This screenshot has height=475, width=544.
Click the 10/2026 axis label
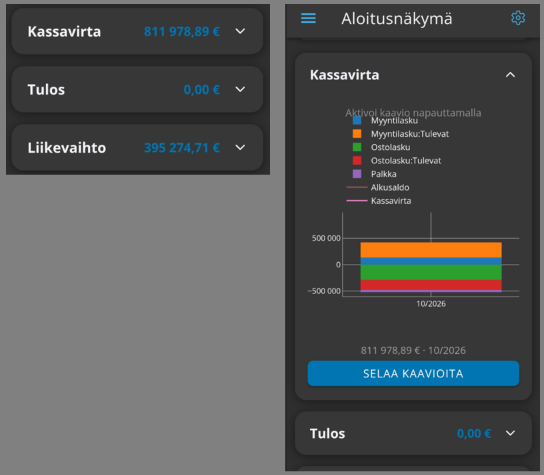pos(431,304)
